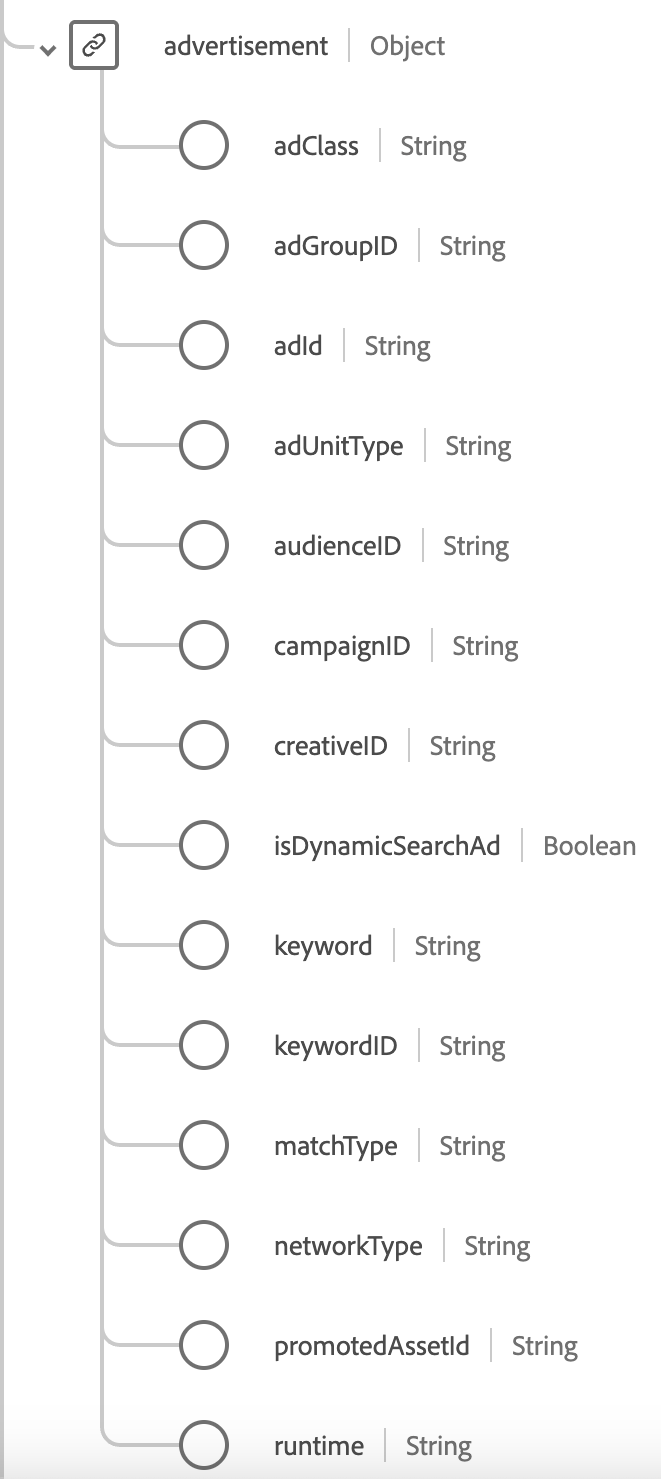Click the adUnitType field circle
The image size is (661, 1479).
pos(204,446)
